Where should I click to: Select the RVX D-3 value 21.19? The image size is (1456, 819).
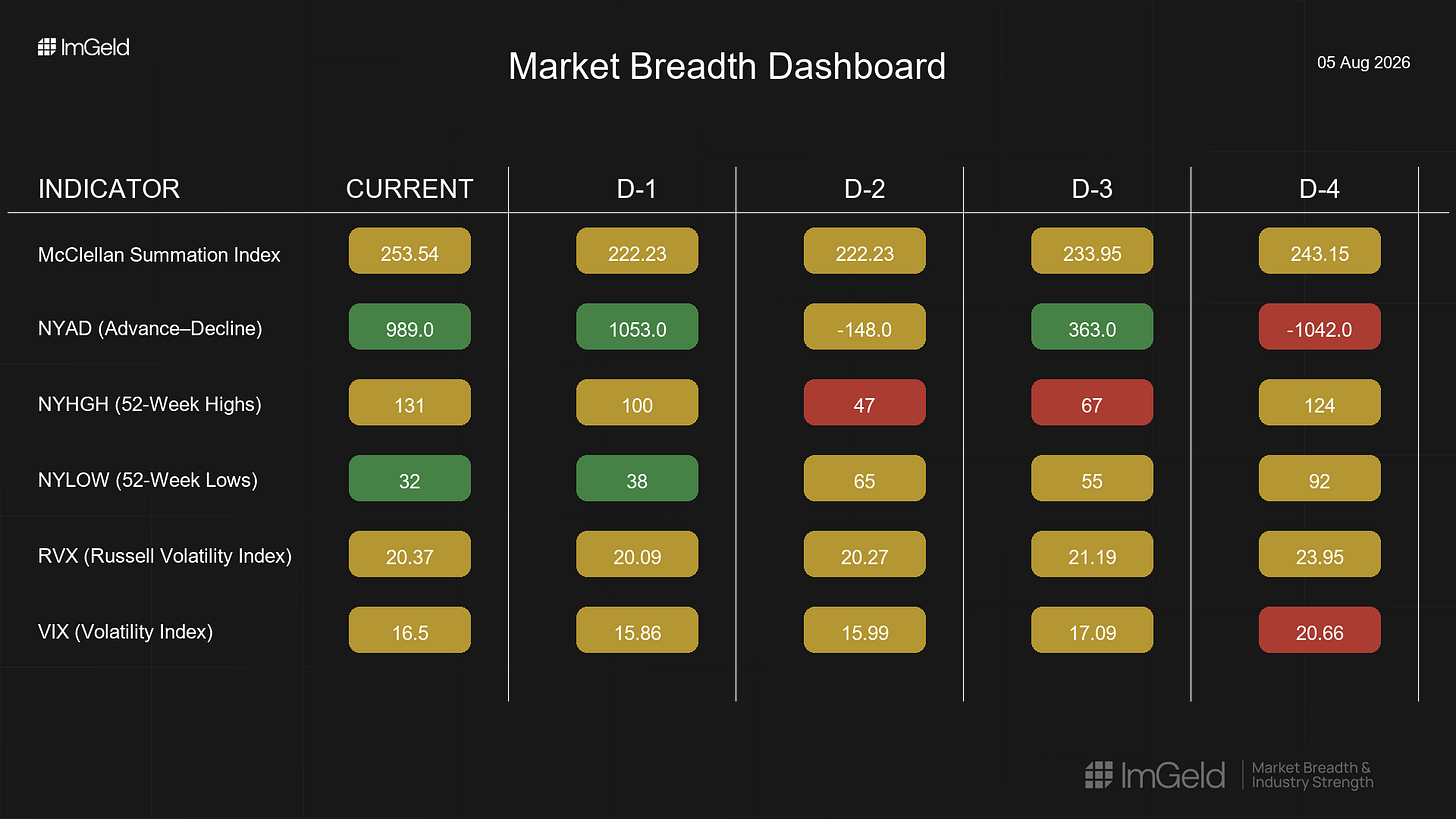click(1092, 555)
